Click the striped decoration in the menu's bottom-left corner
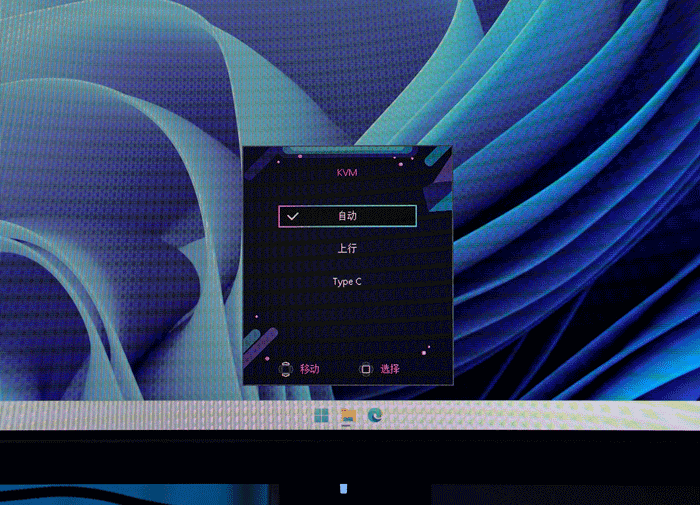This screenshot has width=700, height=505. 256,352
